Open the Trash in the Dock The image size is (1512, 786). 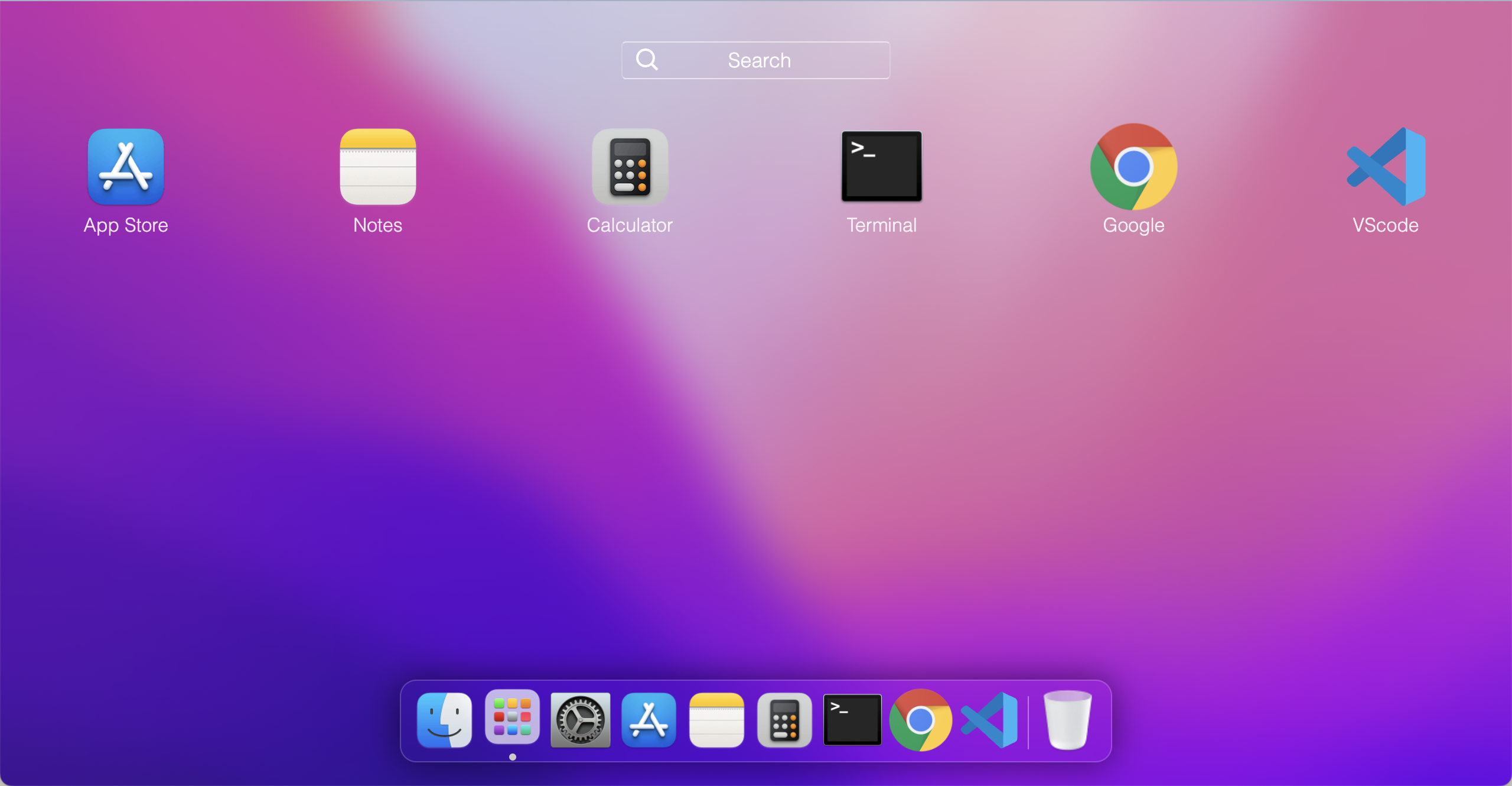point(1068,720)
